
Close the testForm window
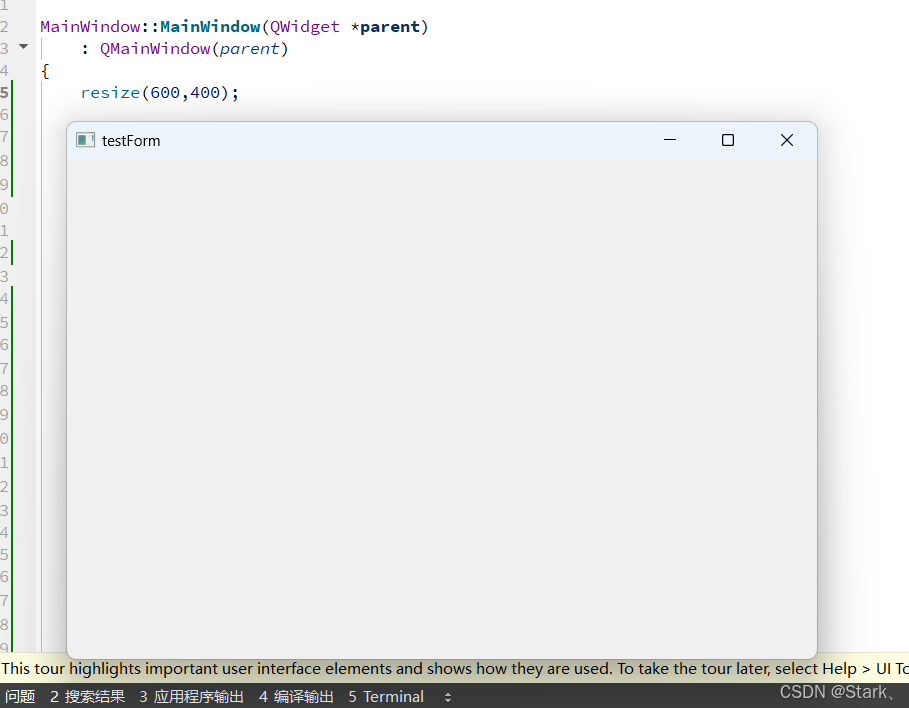pyautogui.click(x=787, y=140)
